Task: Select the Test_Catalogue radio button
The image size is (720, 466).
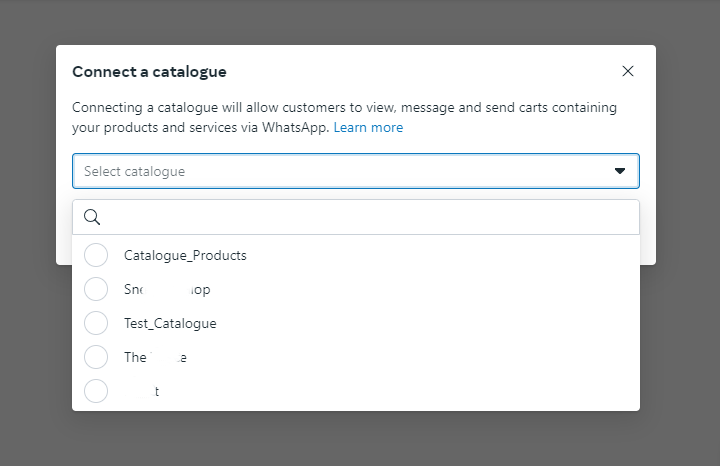Action: pyautogui.click(x=96, y=323)
